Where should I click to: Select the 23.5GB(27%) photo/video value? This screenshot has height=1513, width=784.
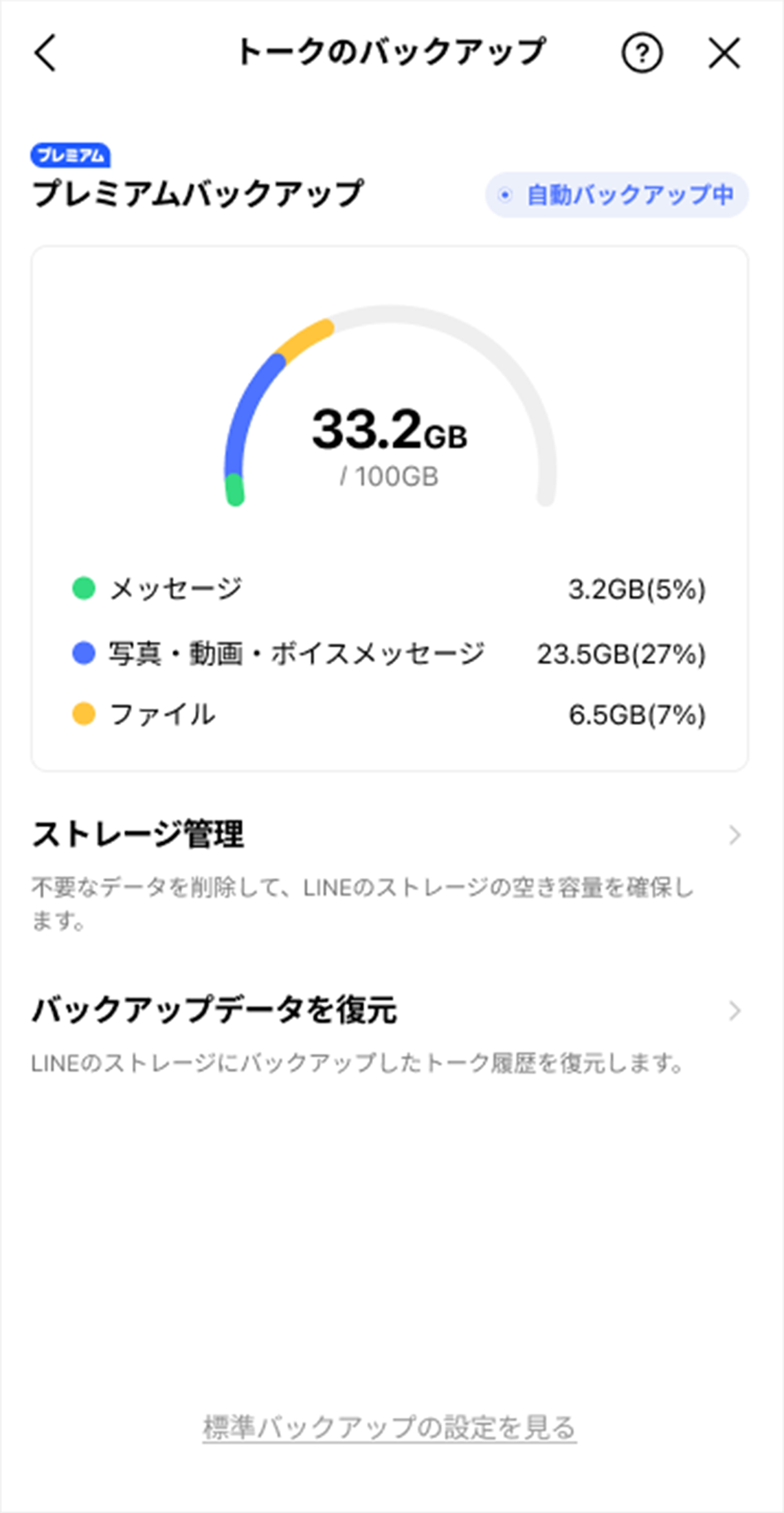621,654
